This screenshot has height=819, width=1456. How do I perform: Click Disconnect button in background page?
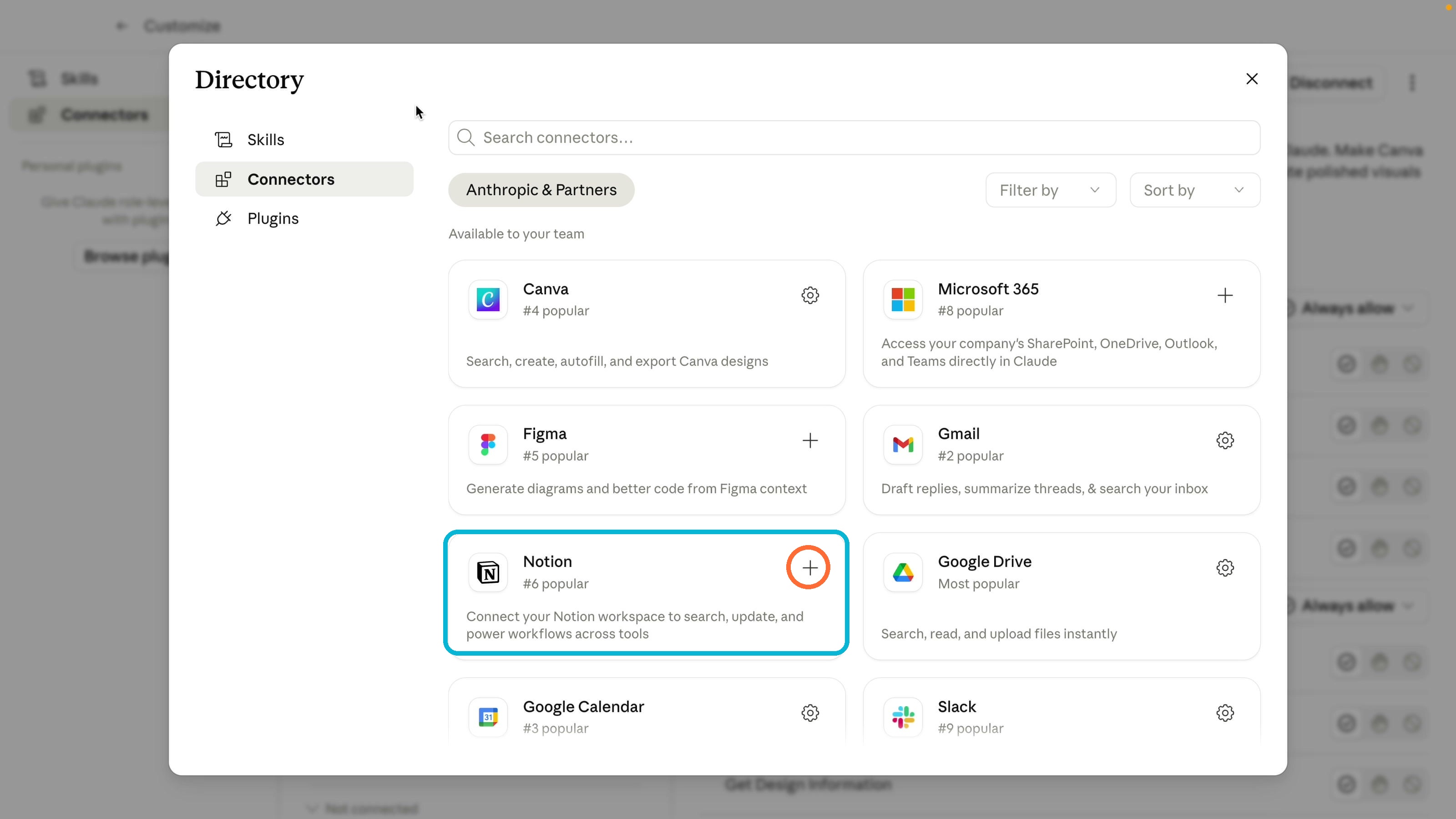coord(1331,83)
